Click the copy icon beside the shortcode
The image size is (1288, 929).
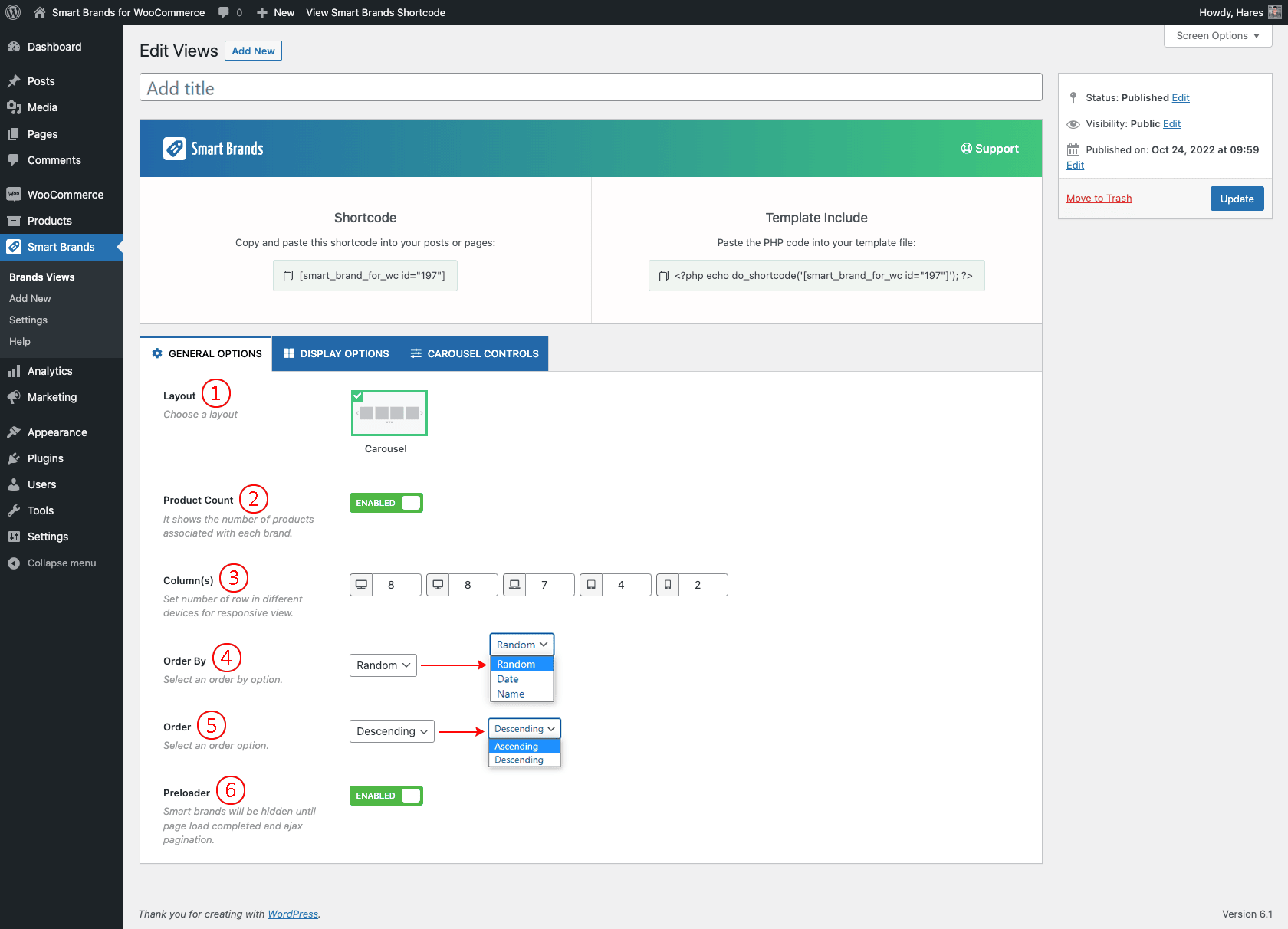288,276
